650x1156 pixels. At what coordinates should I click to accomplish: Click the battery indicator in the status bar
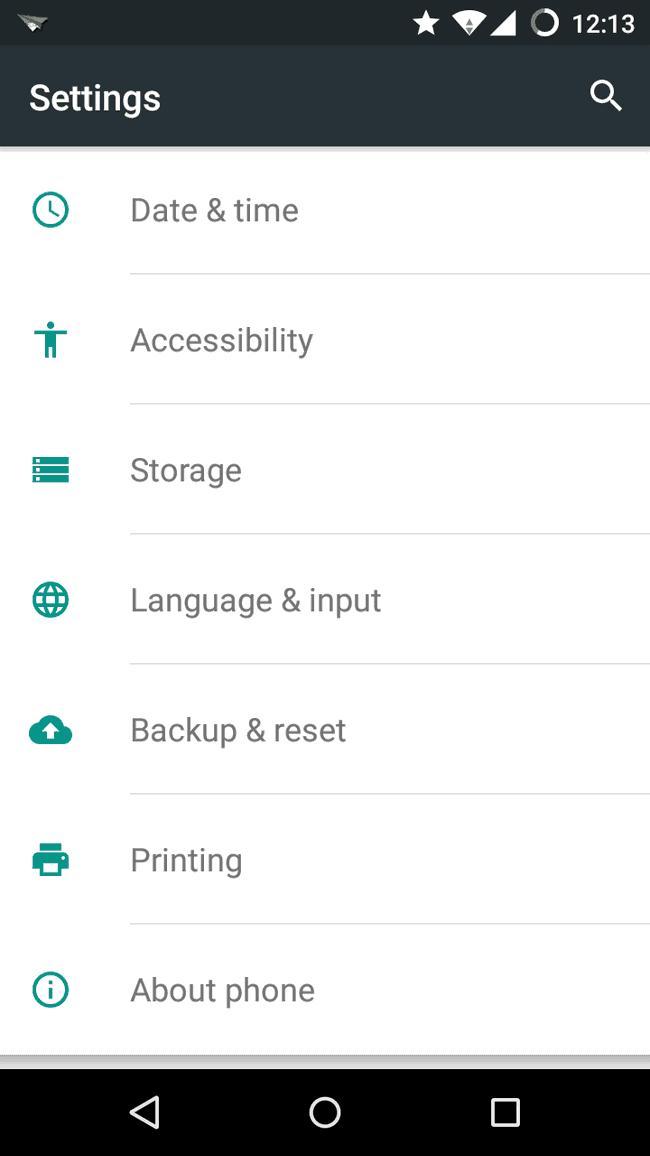tap(544, 22)
